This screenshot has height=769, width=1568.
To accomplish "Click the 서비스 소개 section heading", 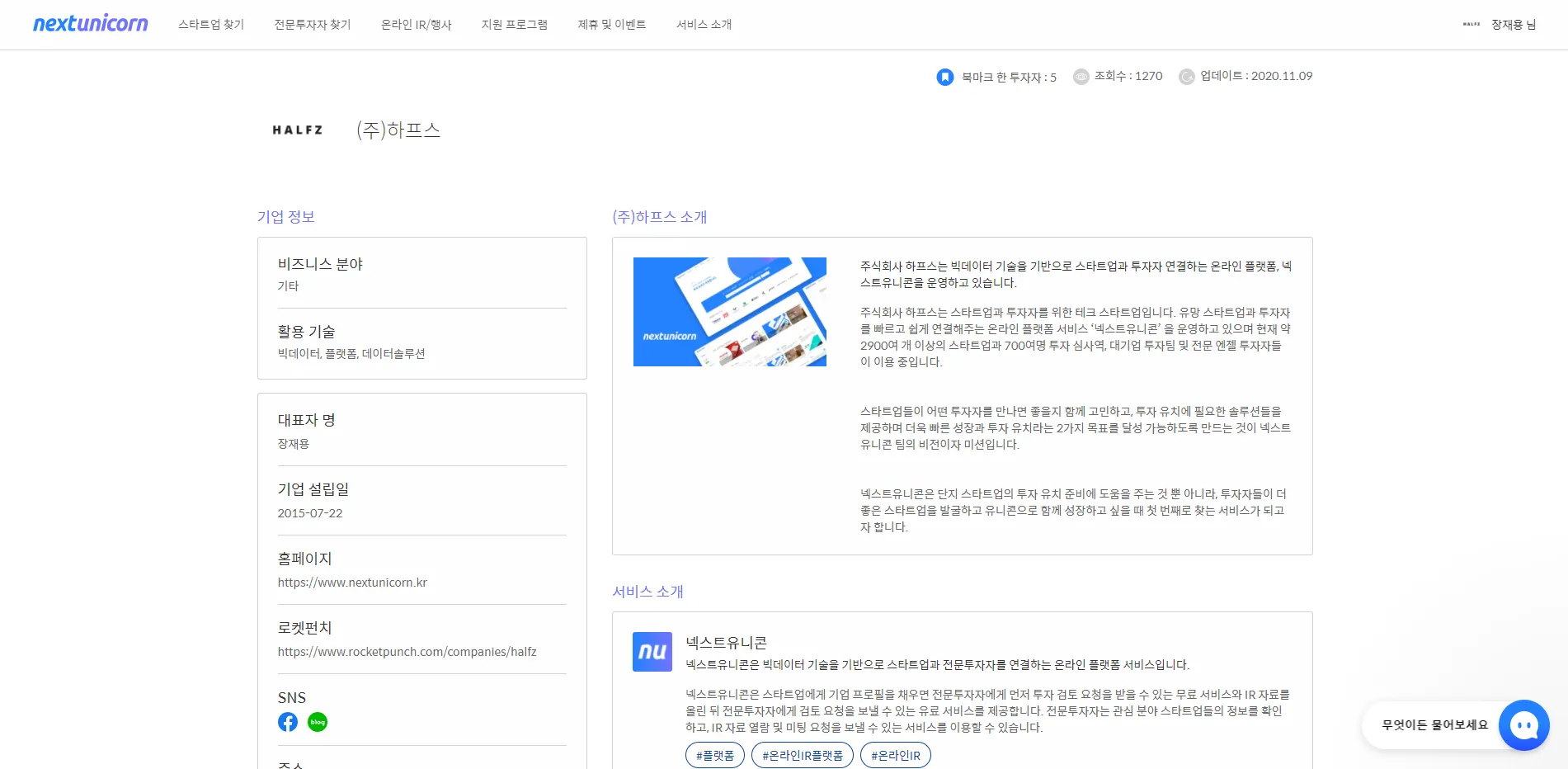I will [648, 592].
